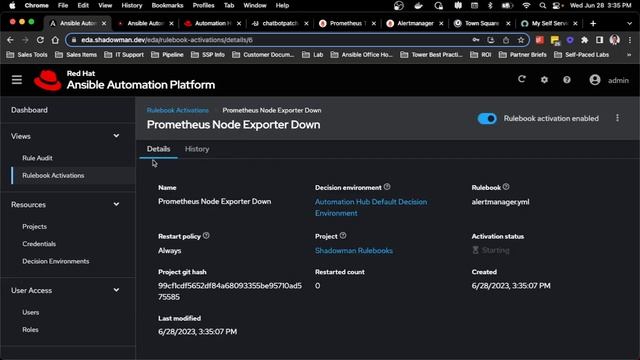Click the Red Hat logo
Viewport: 640px width, 360px height.
tap(48, 80)
